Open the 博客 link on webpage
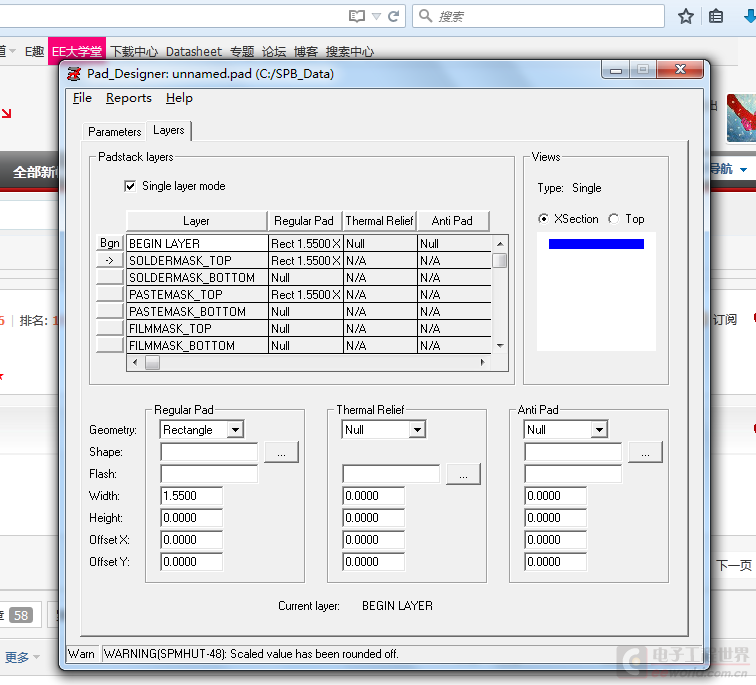 coord(306,52)
